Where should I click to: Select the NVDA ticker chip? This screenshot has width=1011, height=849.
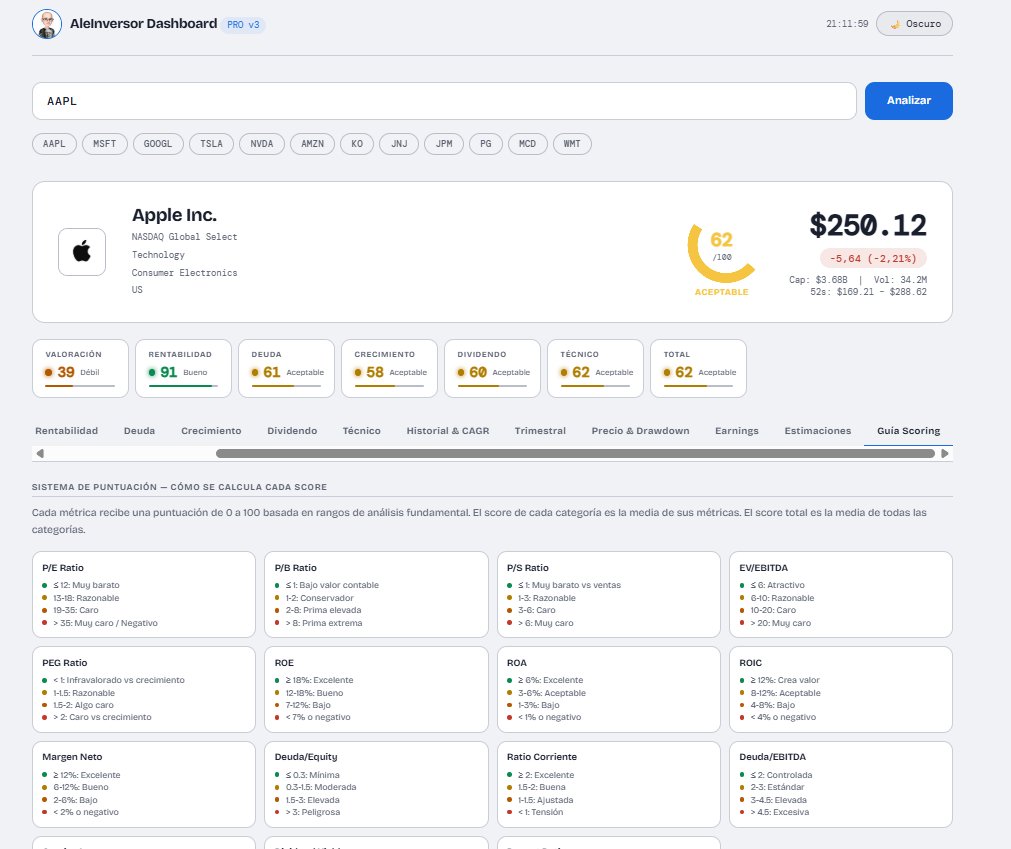pyautogui.click(x=262, y=144)
